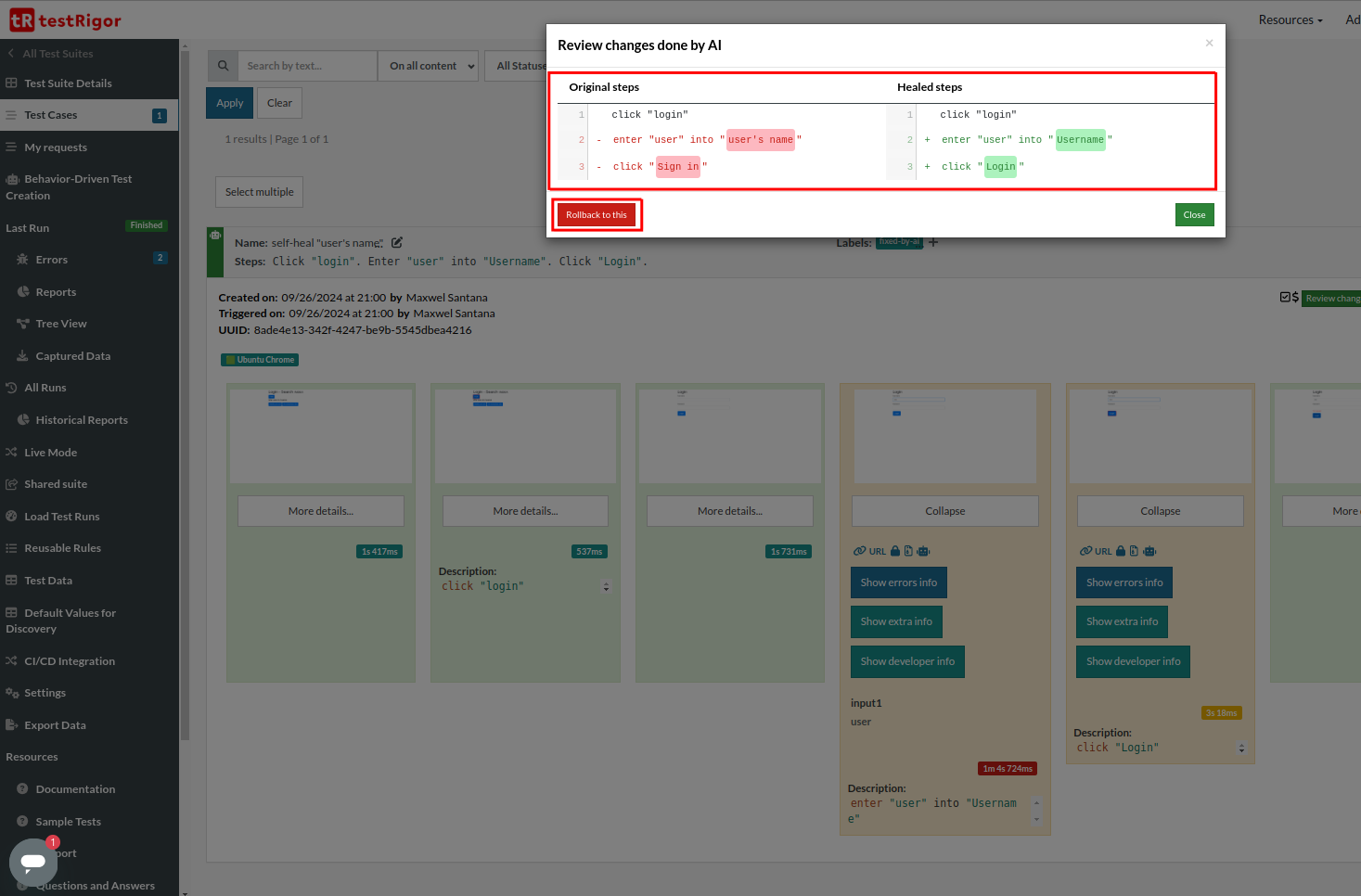Open Test Cases in the sidebar
Image resolution: width=1361 pixels, height=896 pixels.
51,115
